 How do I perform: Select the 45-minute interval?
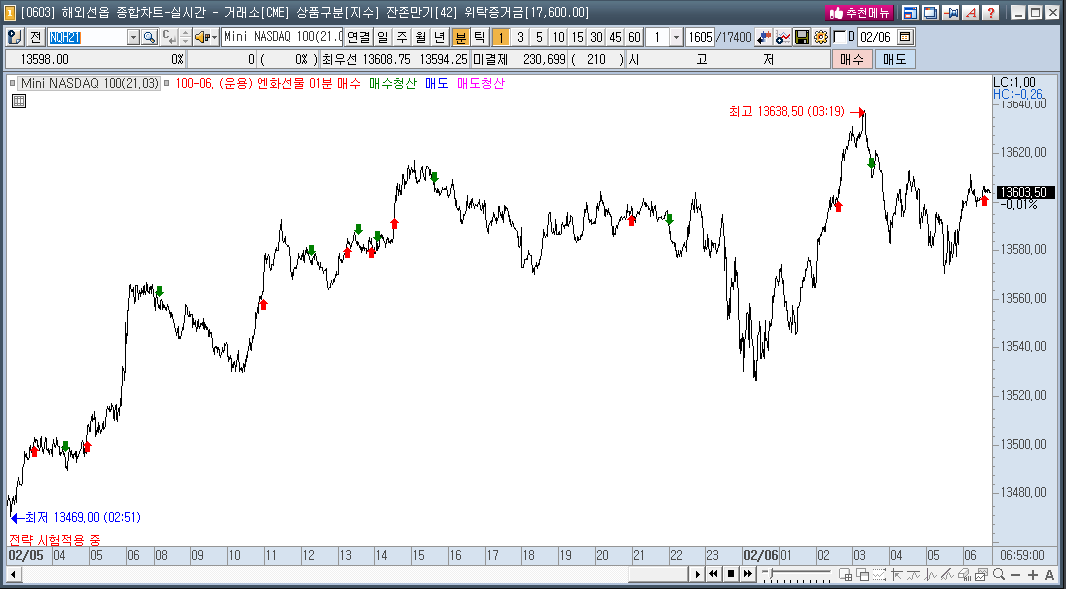pos(615,37)
